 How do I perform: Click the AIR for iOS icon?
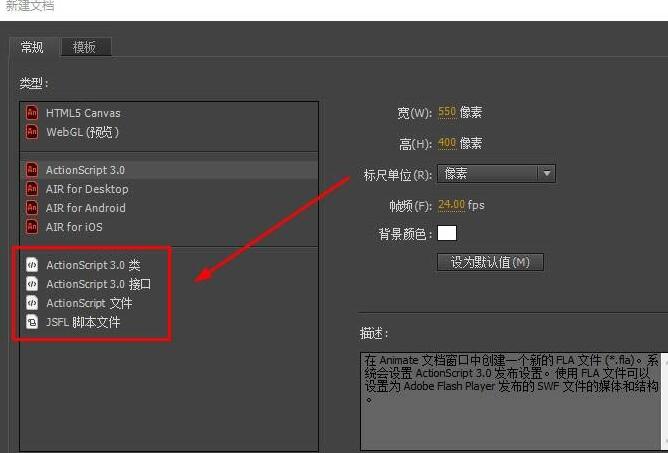pyautogui.click(x=32, y=227)
